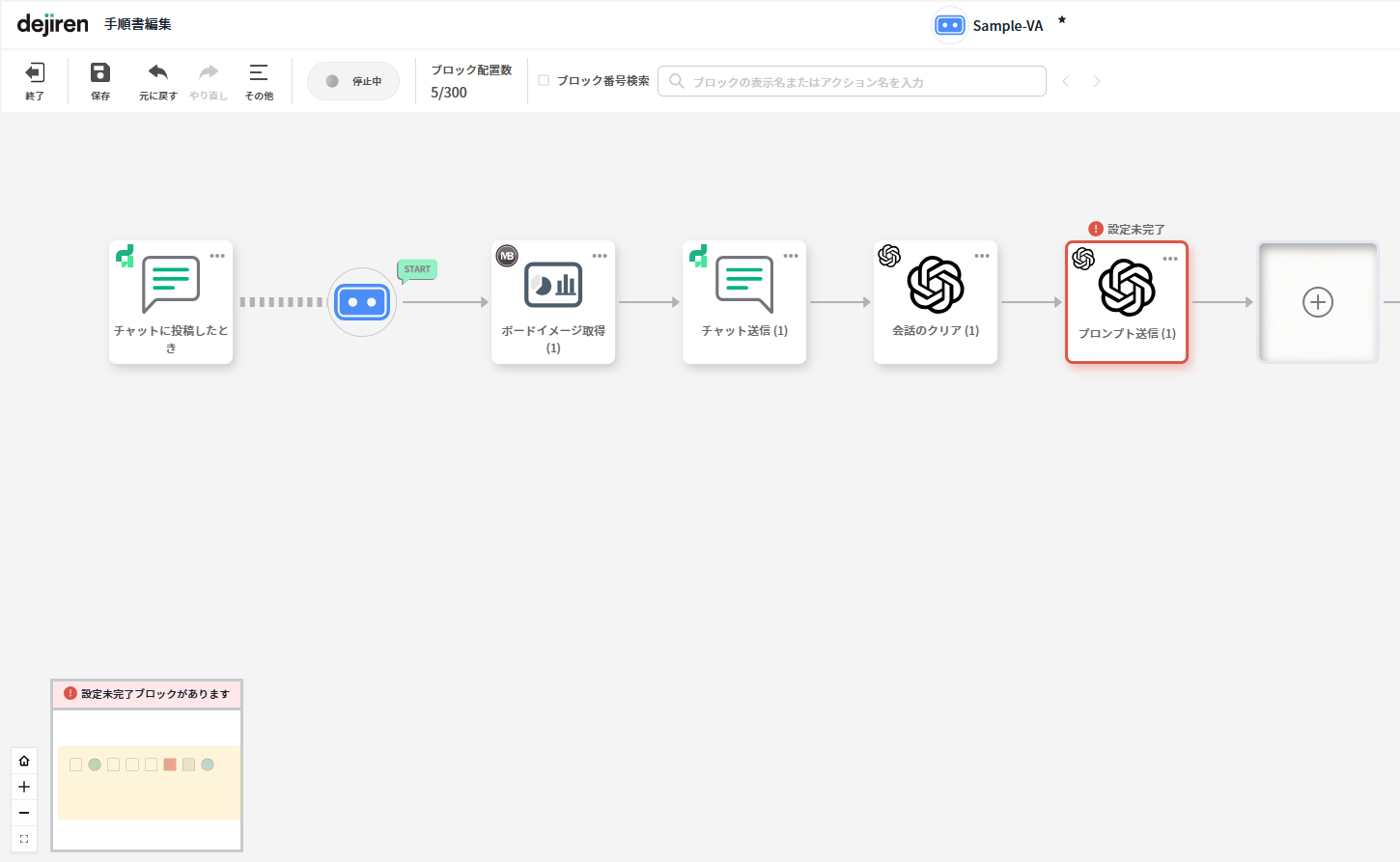Click the プロンプト送信 (1) label

point(1127,333)
